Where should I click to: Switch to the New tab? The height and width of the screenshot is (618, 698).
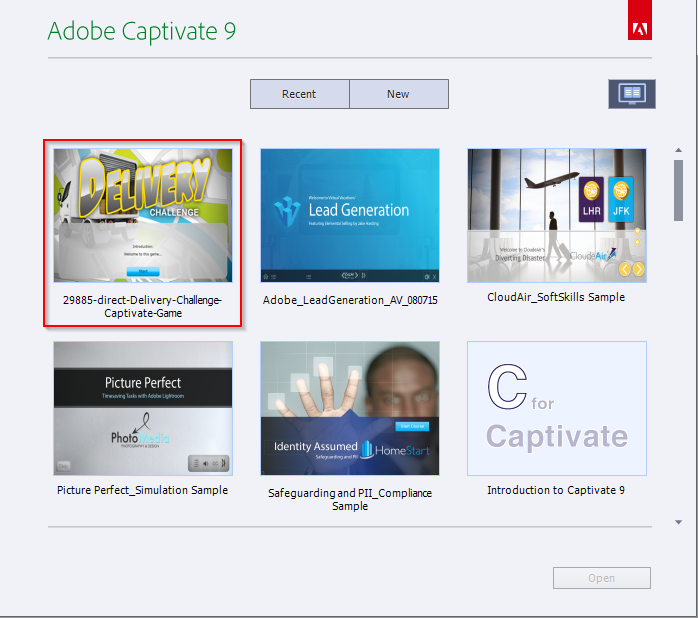(x=399, y=94)
